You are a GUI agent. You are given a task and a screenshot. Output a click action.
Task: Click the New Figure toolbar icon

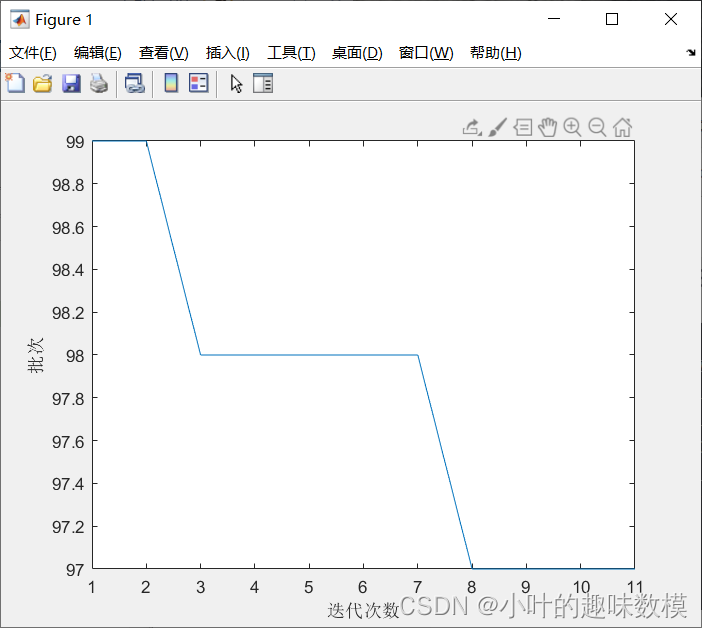click(16, 83)
